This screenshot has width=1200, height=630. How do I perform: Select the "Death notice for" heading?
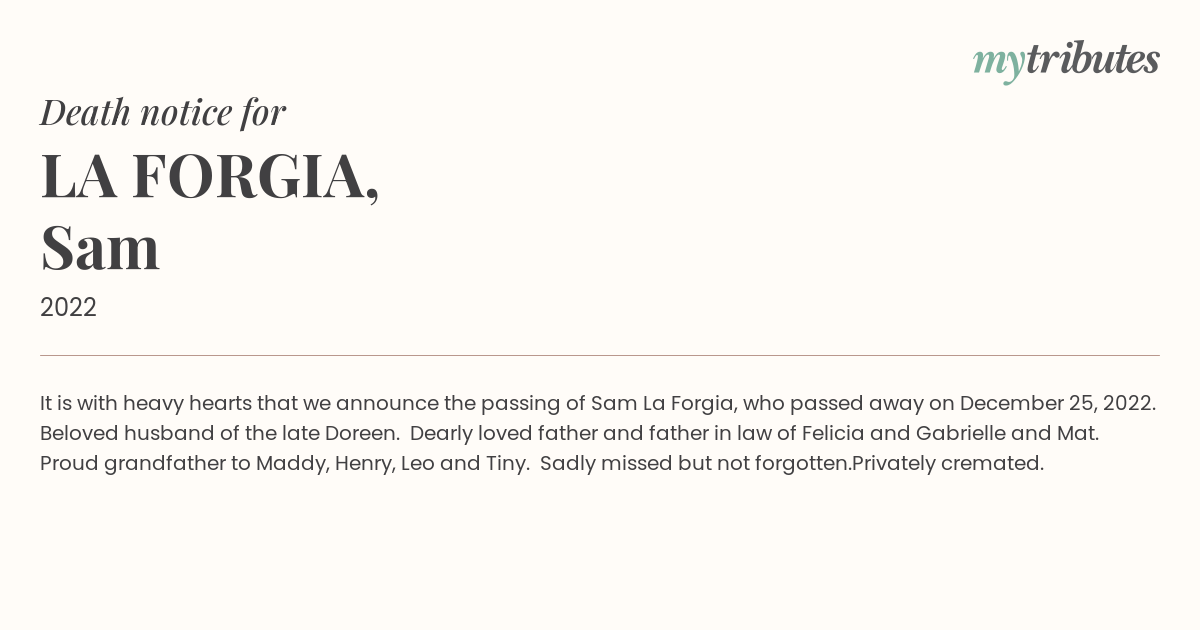[x=163, y=113]
